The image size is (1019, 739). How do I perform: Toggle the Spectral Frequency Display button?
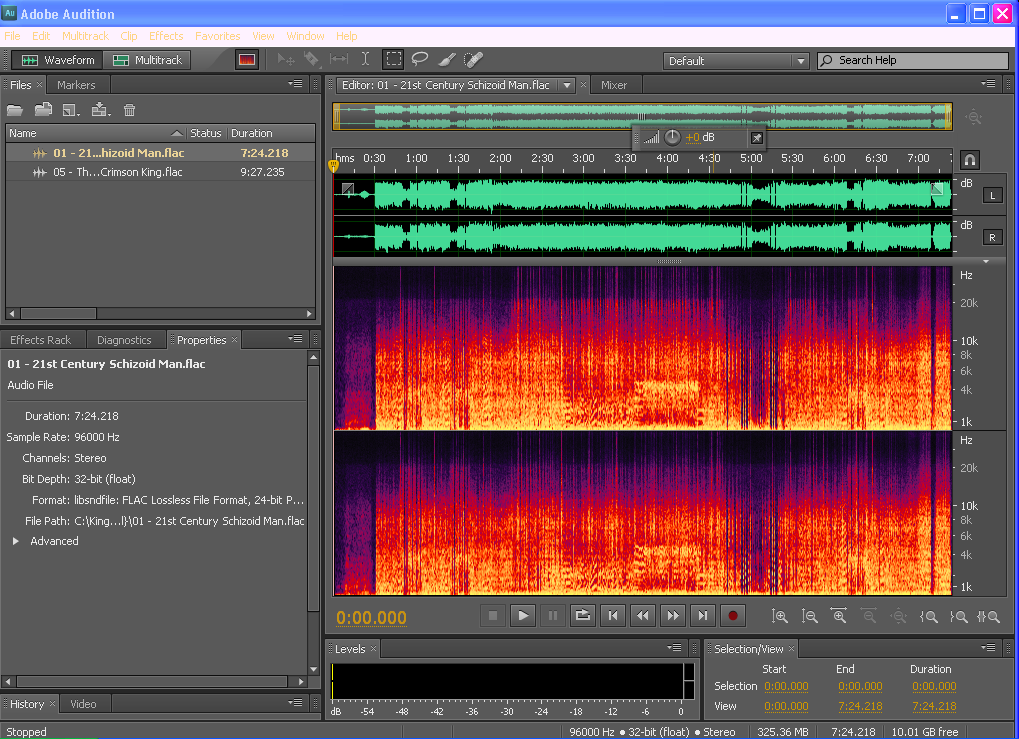[x=247, y=60]
